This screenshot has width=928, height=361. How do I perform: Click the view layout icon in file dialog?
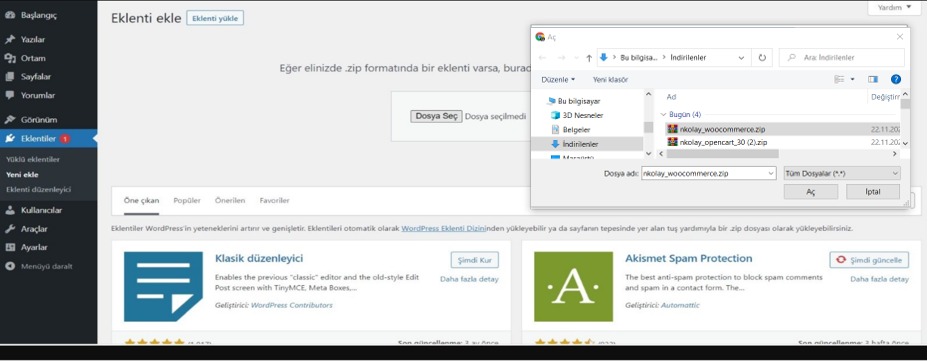pyautogui.click(x=839, y=79)
